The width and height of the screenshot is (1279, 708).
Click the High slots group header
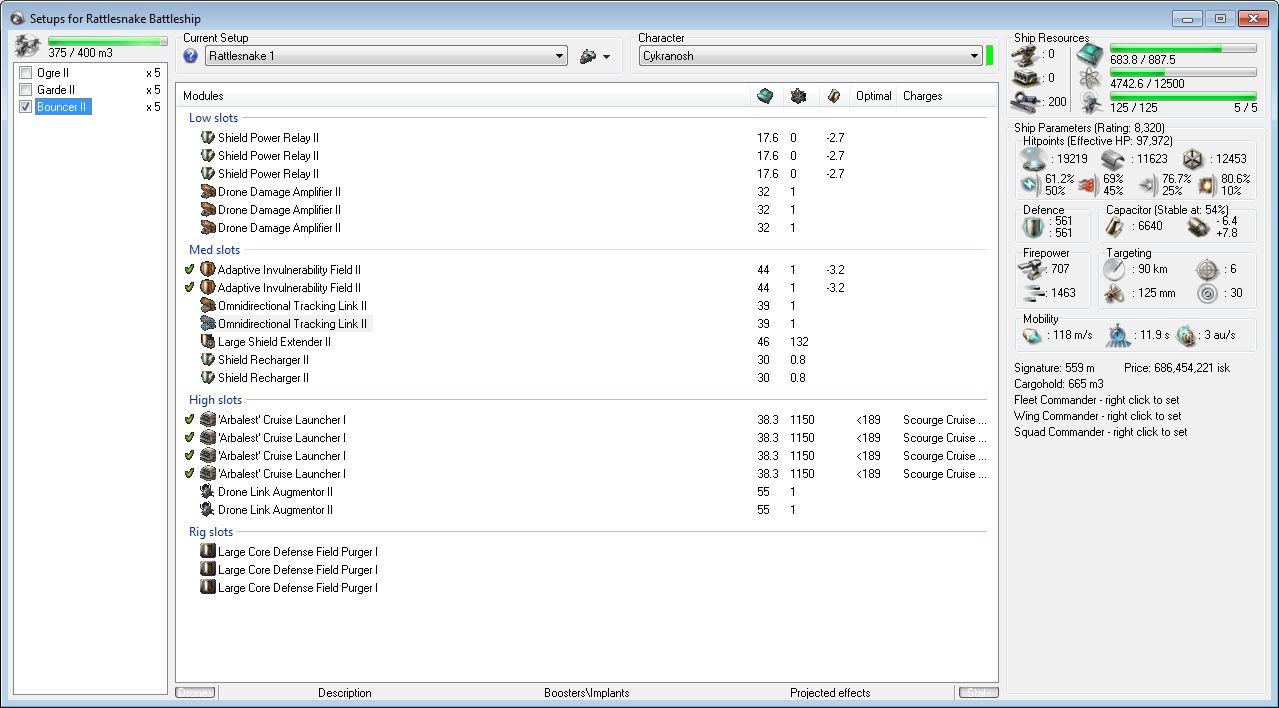click(x=215, y=400)
